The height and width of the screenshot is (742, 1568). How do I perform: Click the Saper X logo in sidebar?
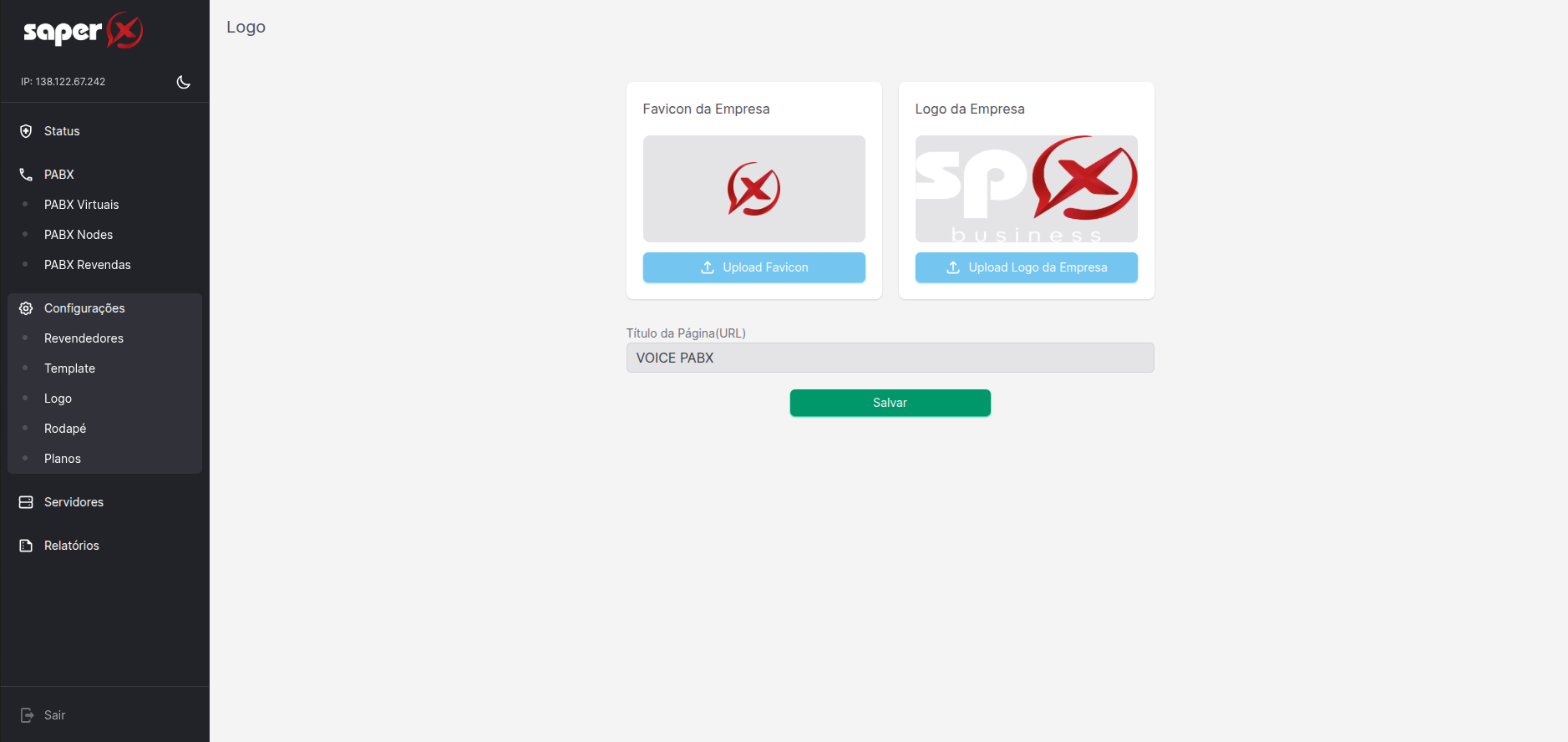pyautogui.click(x=83, y=32)
